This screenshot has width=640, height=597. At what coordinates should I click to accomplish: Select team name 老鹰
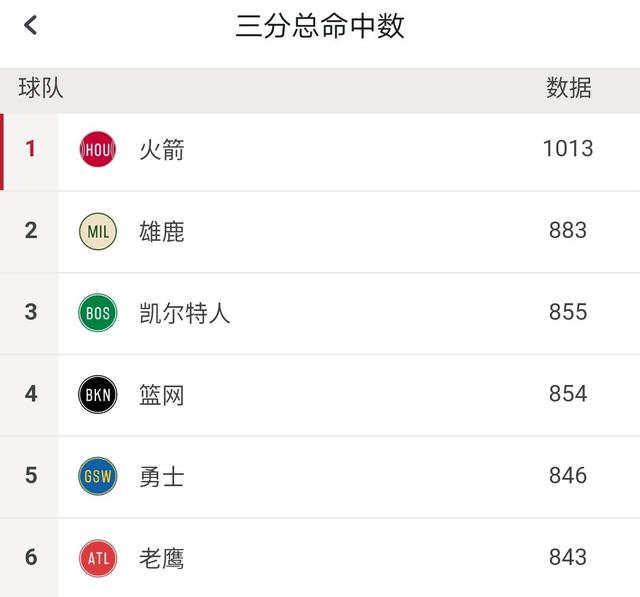pos(162,559)
